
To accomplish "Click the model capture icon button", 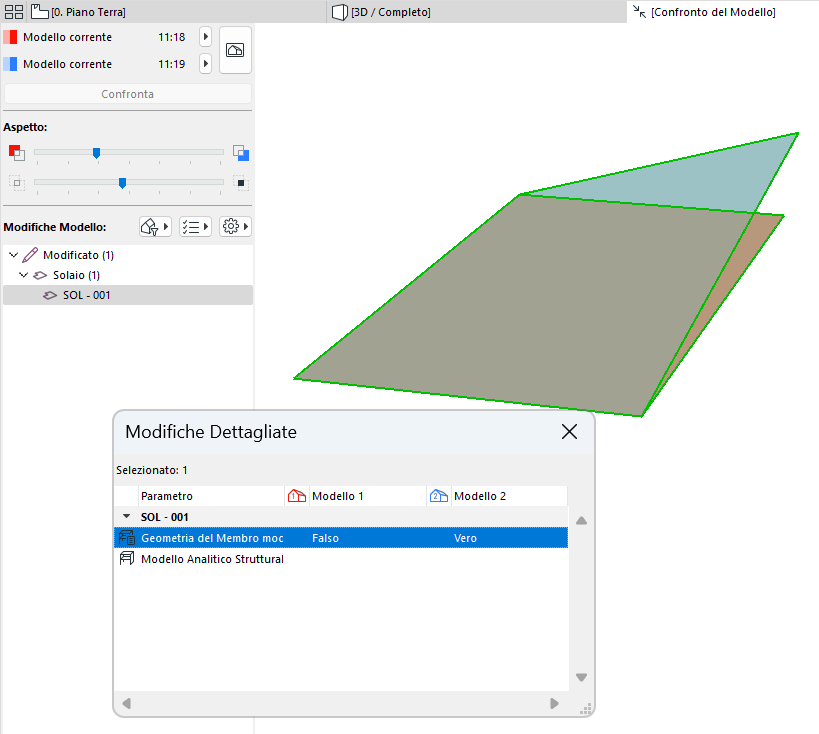I will [235, 50].
